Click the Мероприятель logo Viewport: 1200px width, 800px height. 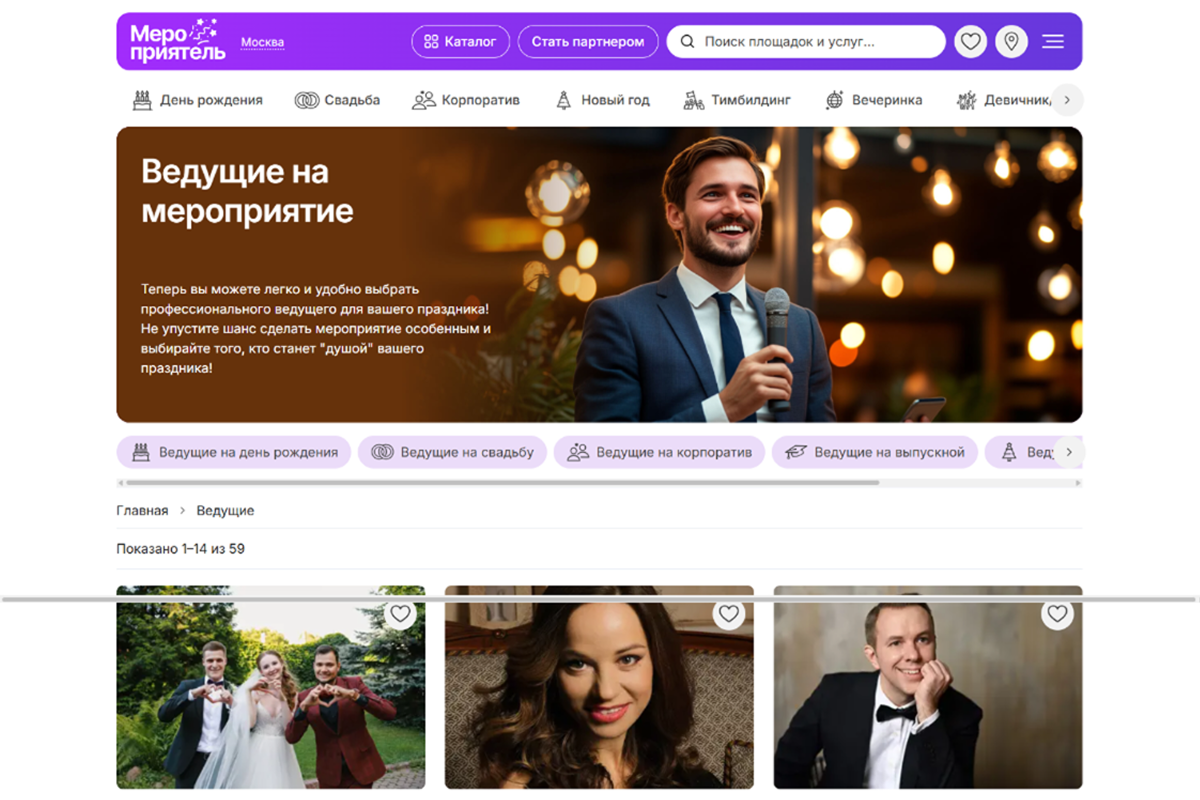click(x=178, y=41)
